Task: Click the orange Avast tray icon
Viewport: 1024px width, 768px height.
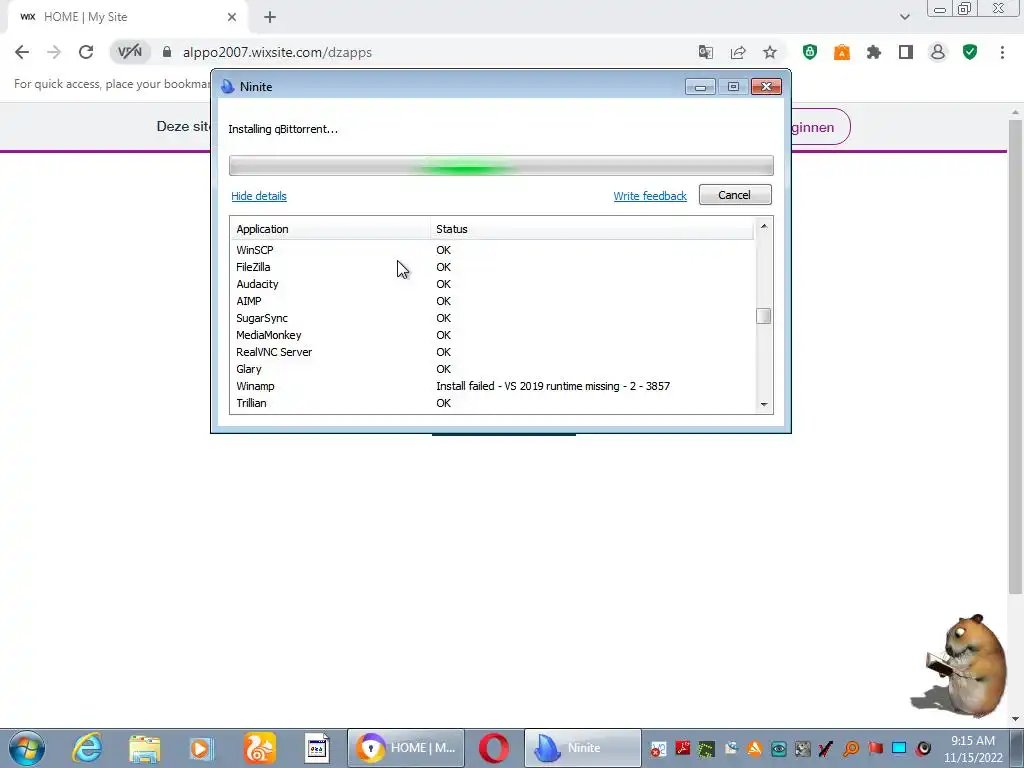Action: tap(754, 748)
